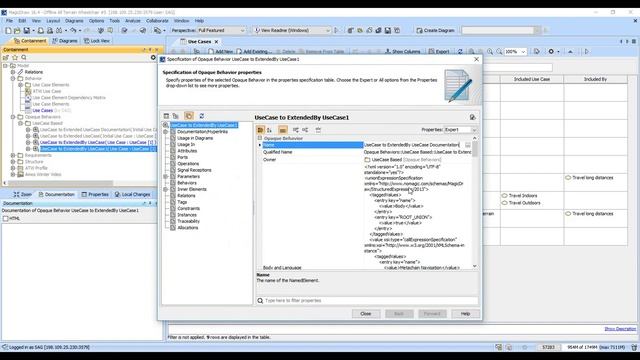Image resolution: width=640 pixels, height=360 pixels.
Task: Open the Collaborate menu
Action: (157, 21)
